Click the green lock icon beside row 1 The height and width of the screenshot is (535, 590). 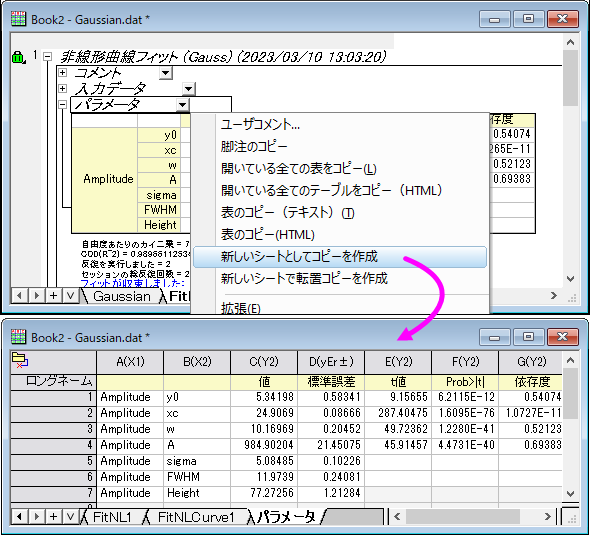18,57
